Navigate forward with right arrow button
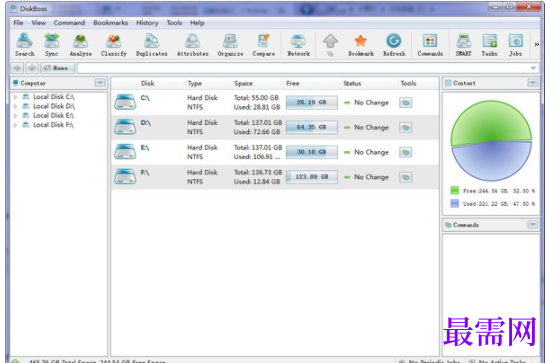 click(32, 68)
